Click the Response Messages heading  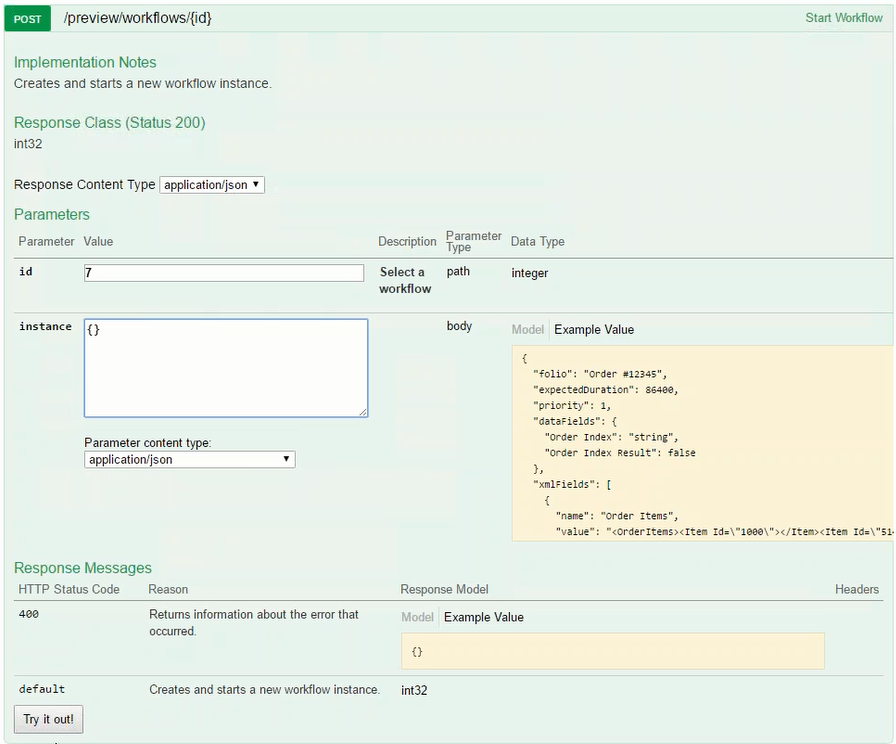tap(83, 568)
